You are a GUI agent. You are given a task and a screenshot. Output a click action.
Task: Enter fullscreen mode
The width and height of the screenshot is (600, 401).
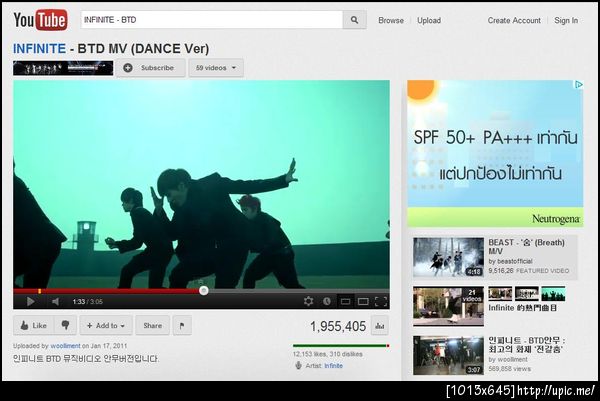pyautogui.click(x=381, y=302)
